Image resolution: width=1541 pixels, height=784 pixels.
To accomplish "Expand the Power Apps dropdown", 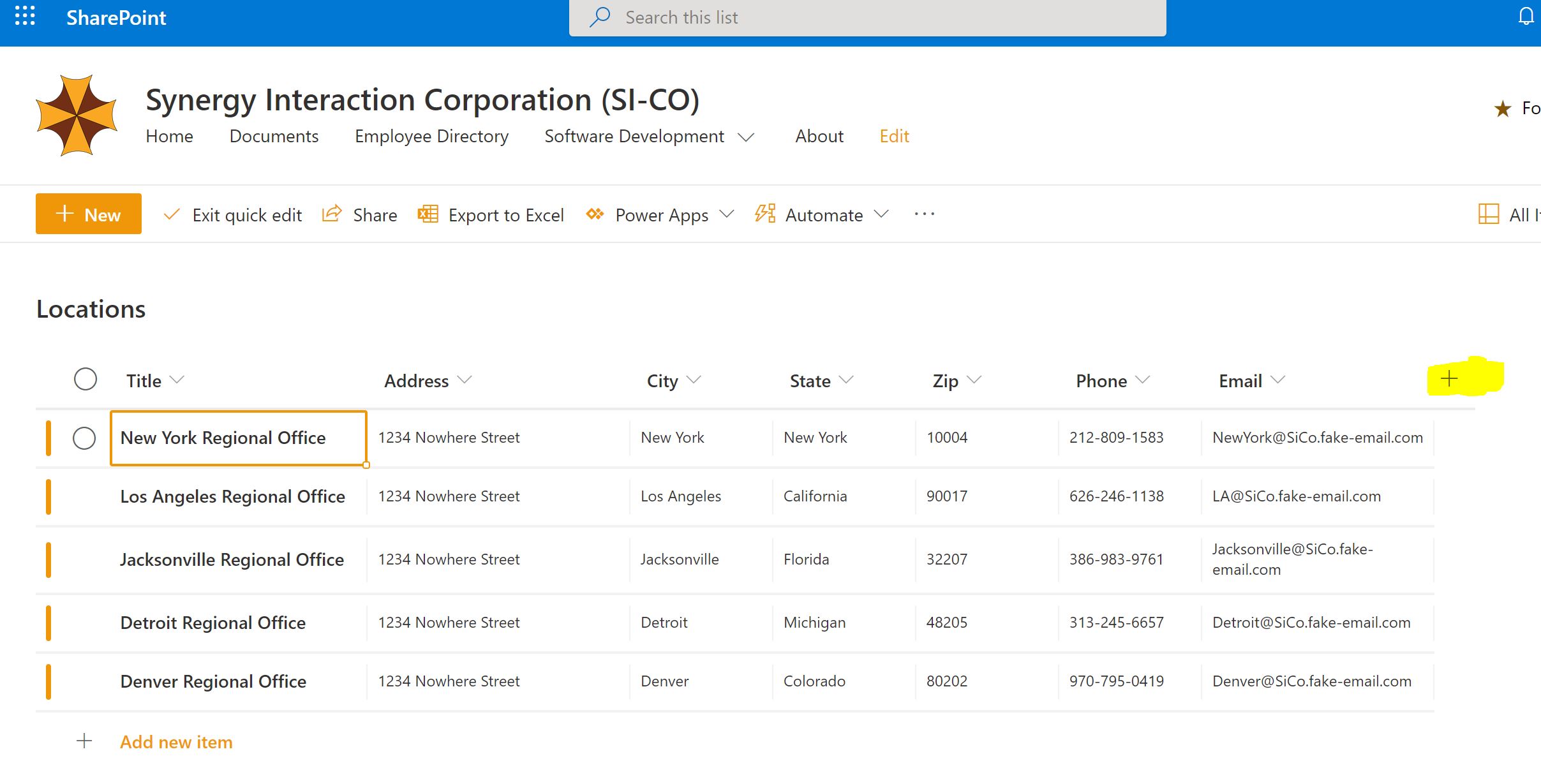I will (x=727, y=214).
